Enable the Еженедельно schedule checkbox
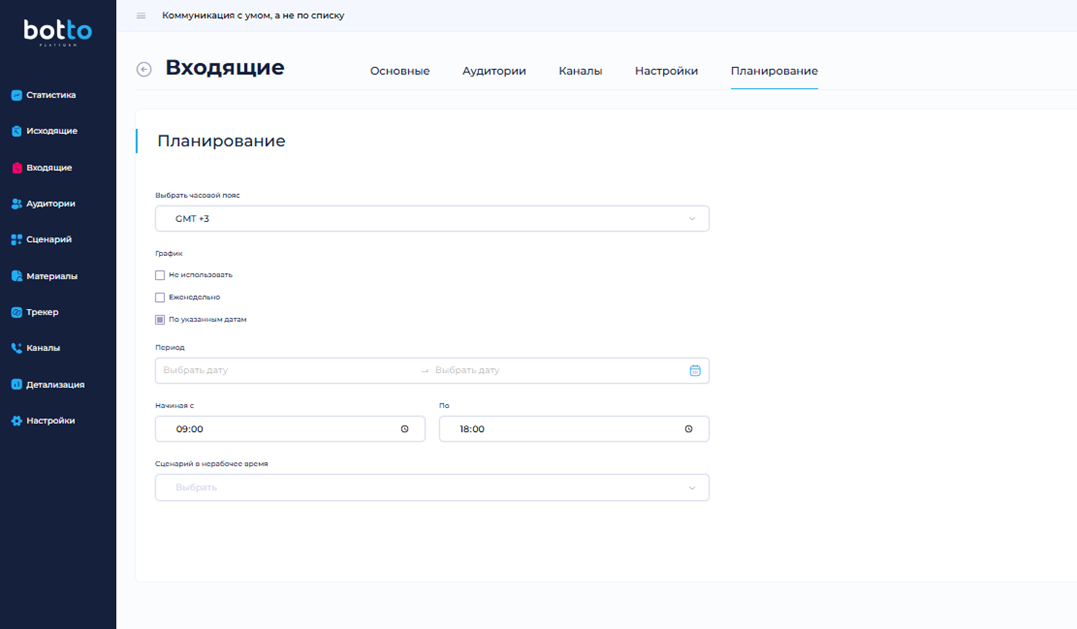This screenshot has width=1077, height=629. coord(160,298)
